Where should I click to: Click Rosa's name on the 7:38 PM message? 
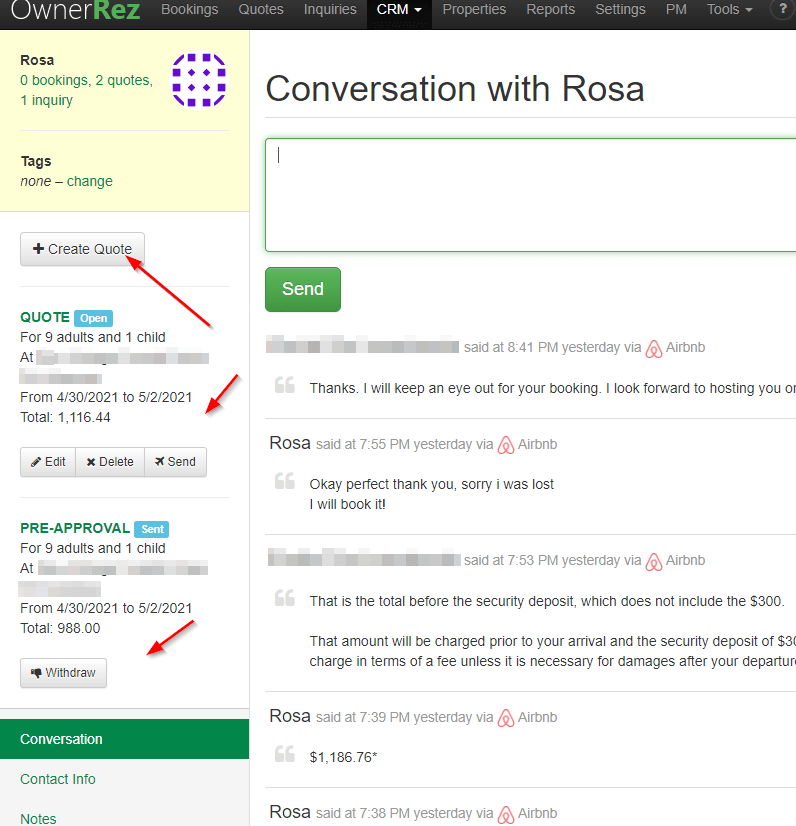[x=290, y=812]
